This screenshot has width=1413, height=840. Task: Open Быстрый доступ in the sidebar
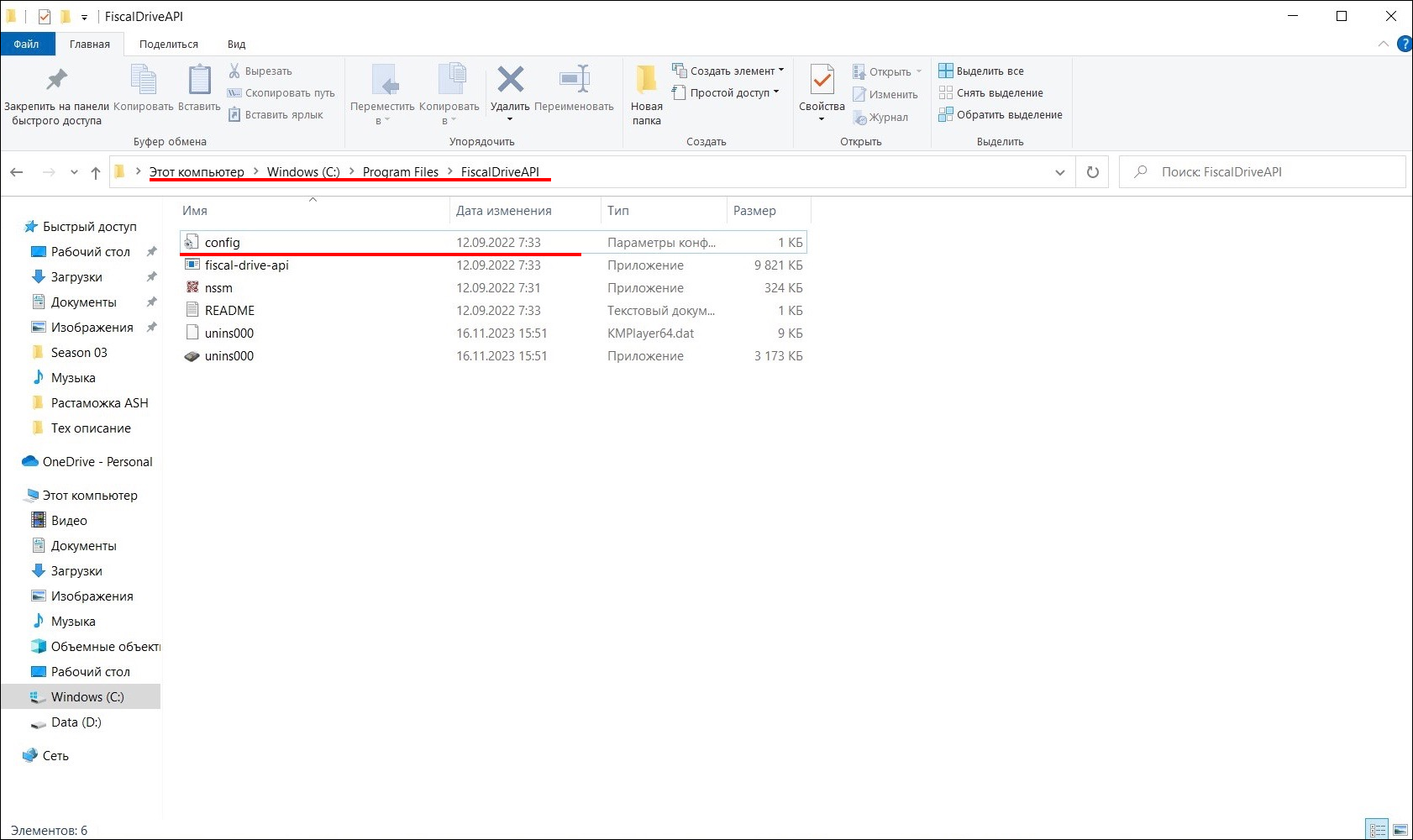81,226
